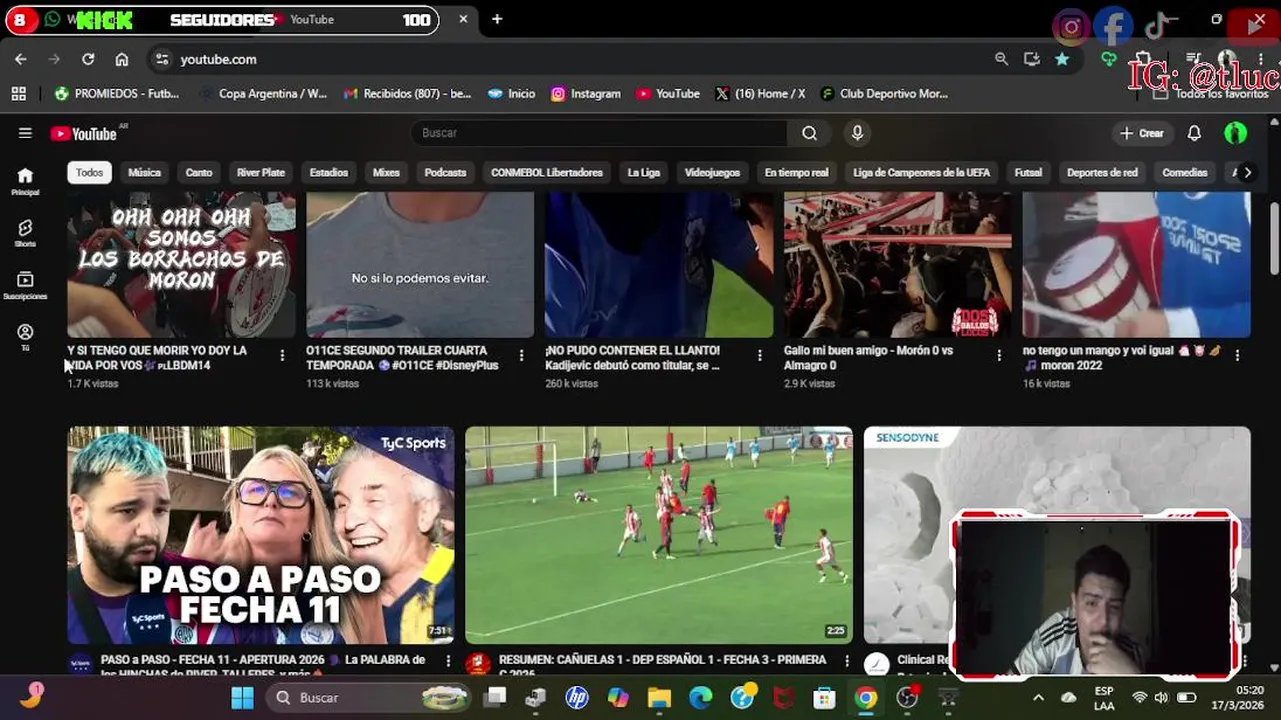Click the search magnifier button
This screenshot has width=1281, height=720.
pos(809,133)
